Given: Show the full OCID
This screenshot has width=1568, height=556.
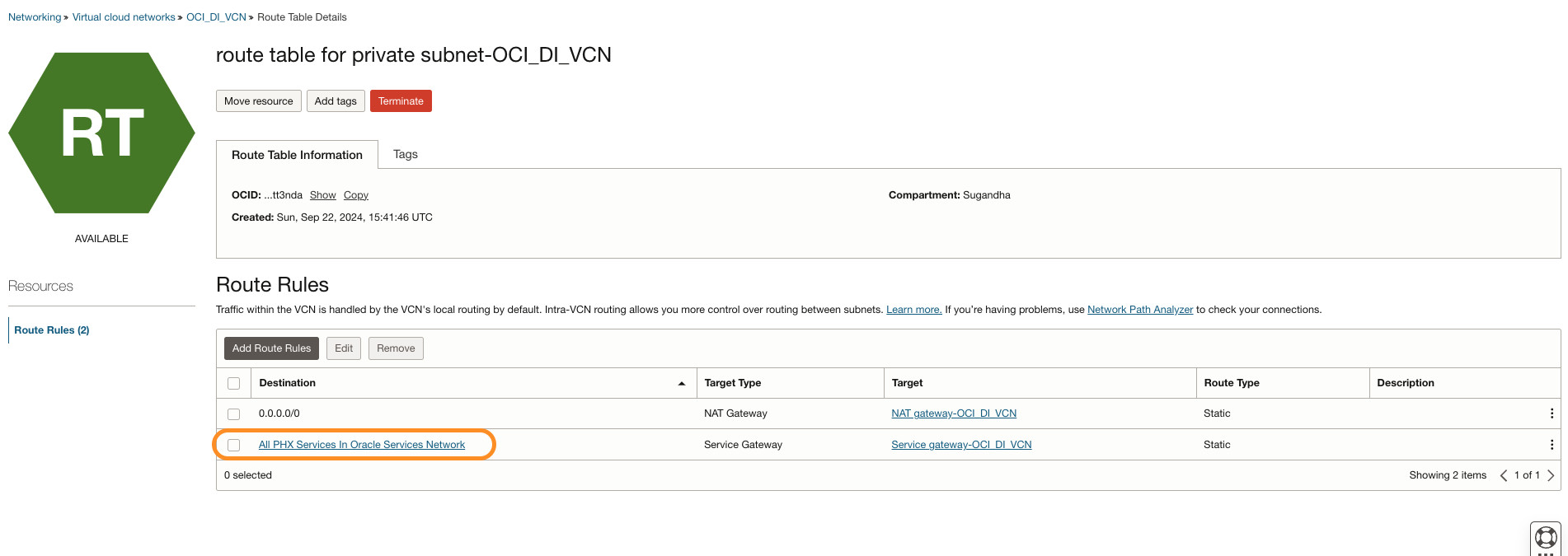Looking at the screenshot, I should 323,195.
